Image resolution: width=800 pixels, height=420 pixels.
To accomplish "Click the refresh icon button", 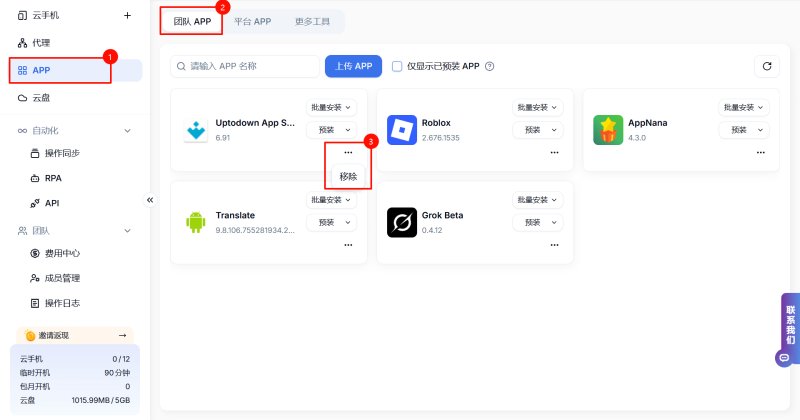I will tap(766, 66).
